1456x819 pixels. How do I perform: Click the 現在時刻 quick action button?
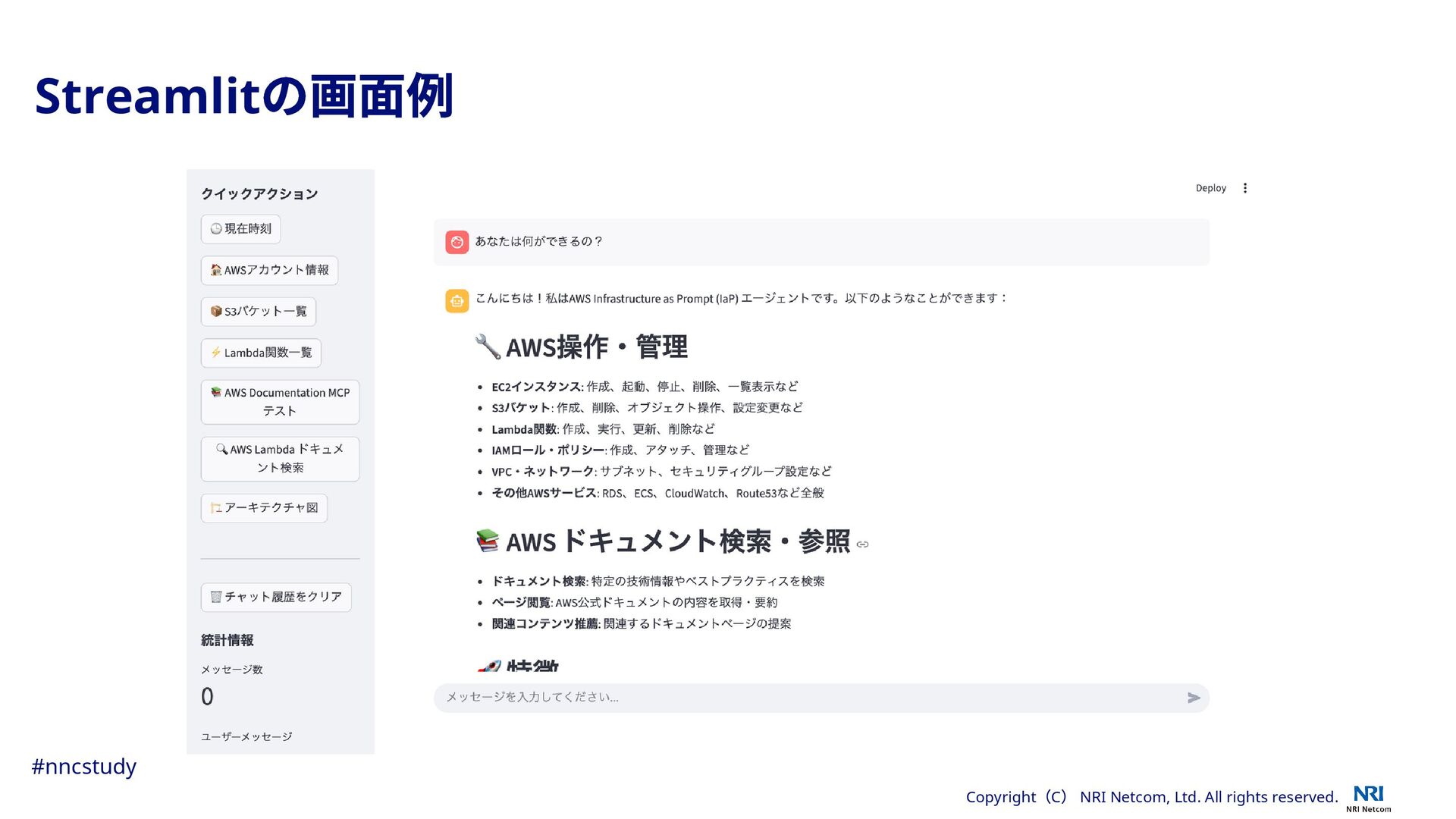coord(240,229)
